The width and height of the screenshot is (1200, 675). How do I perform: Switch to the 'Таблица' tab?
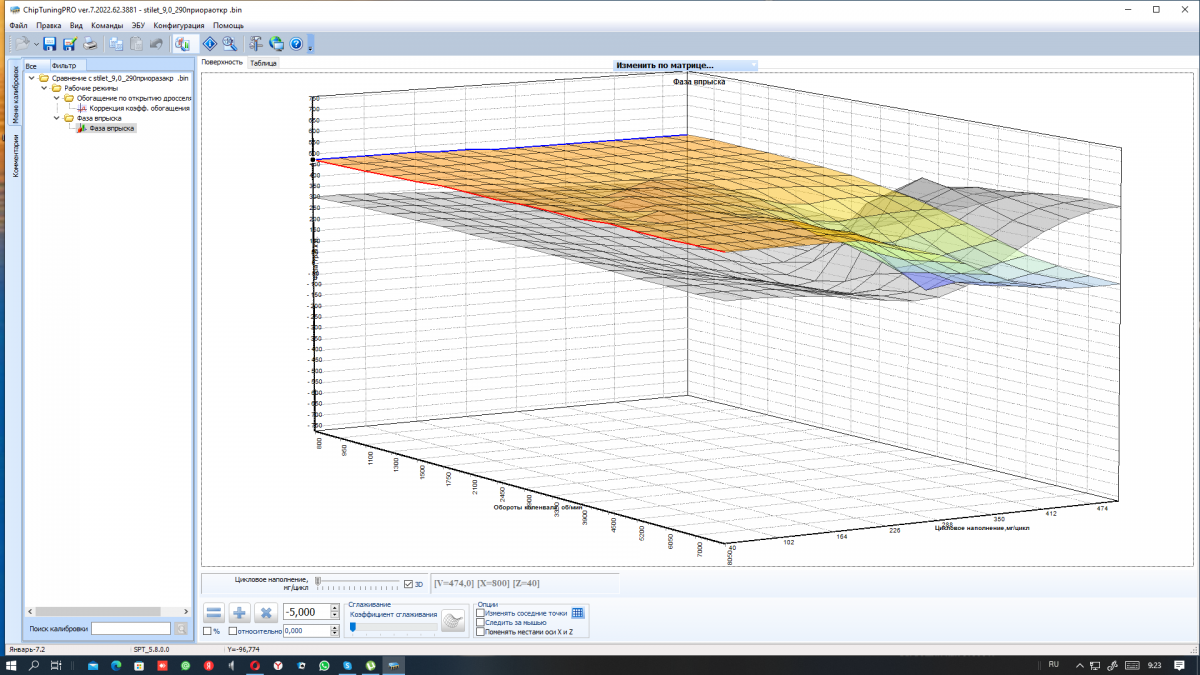[x=264, y=62]
